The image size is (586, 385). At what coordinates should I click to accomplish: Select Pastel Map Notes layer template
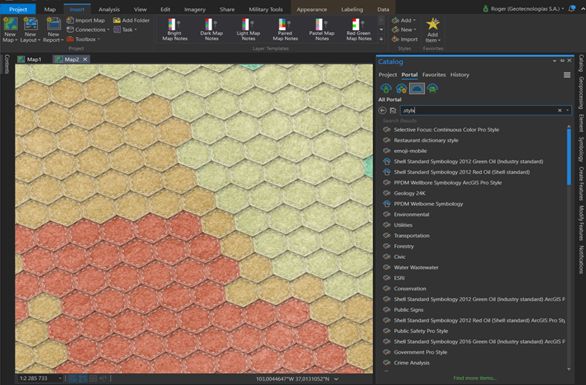(x=322, y=30)
